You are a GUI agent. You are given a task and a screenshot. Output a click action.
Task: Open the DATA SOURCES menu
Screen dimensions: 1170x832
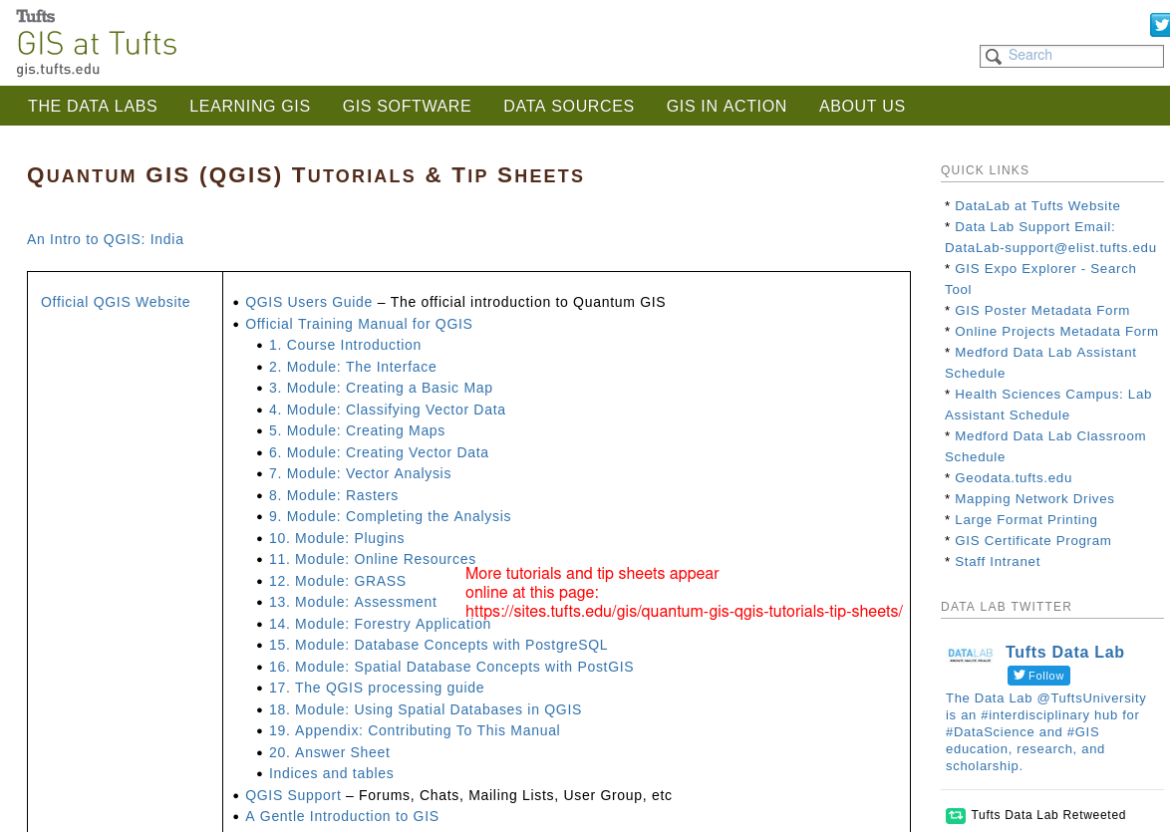568,105
